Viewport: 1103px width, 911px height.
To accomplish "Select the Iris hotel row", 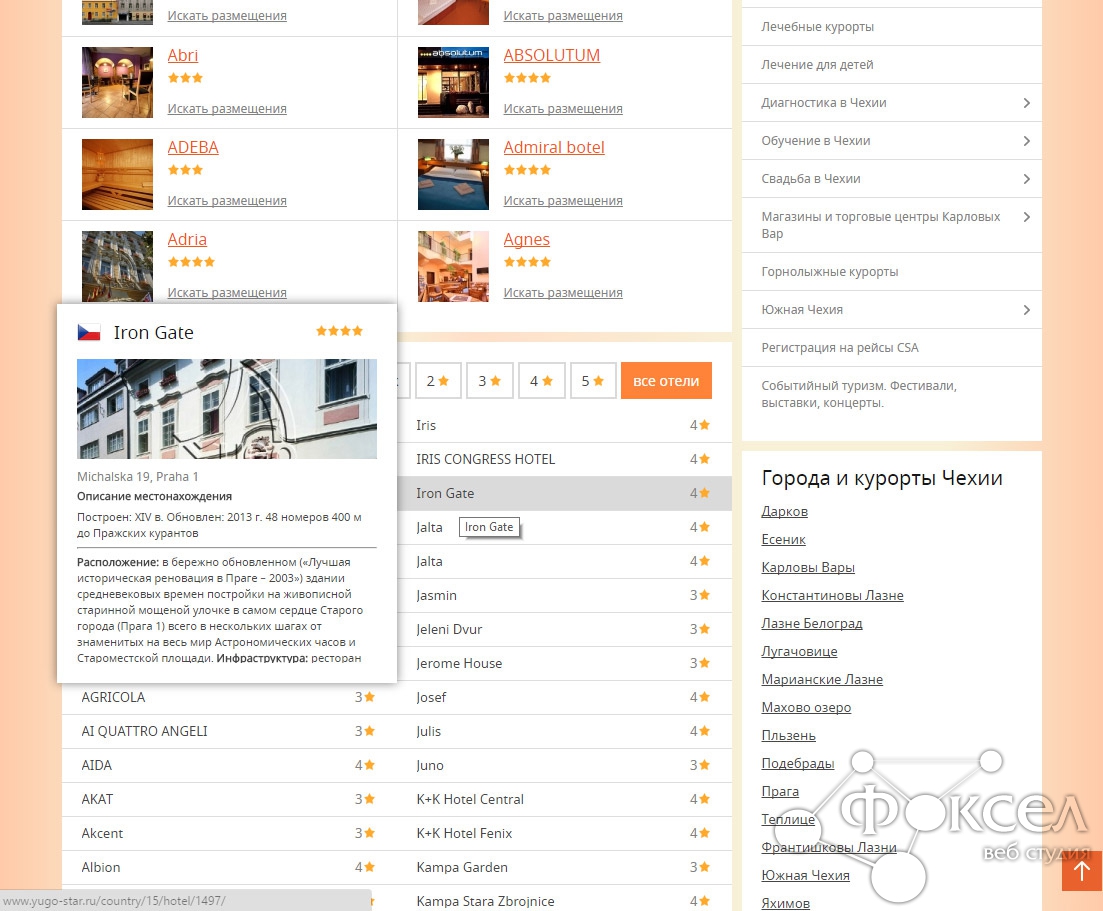I will click(x=564, y=426).
